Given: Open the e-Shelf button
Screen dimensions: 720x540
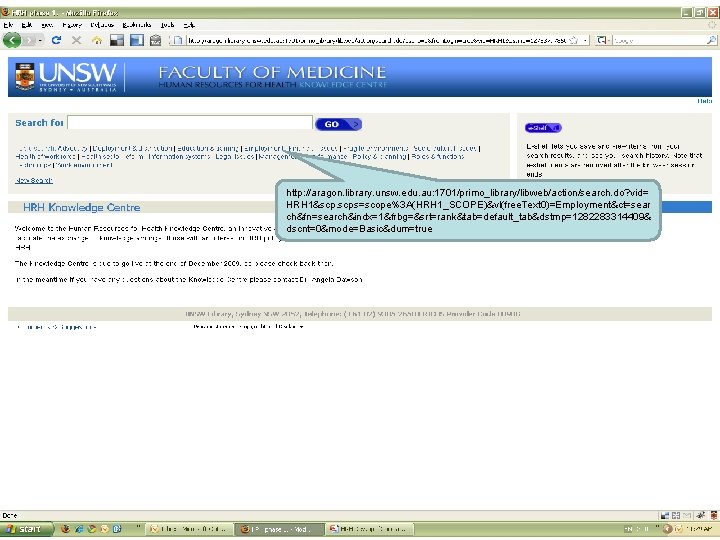Looking at the screenshot, I should (543, 128).
